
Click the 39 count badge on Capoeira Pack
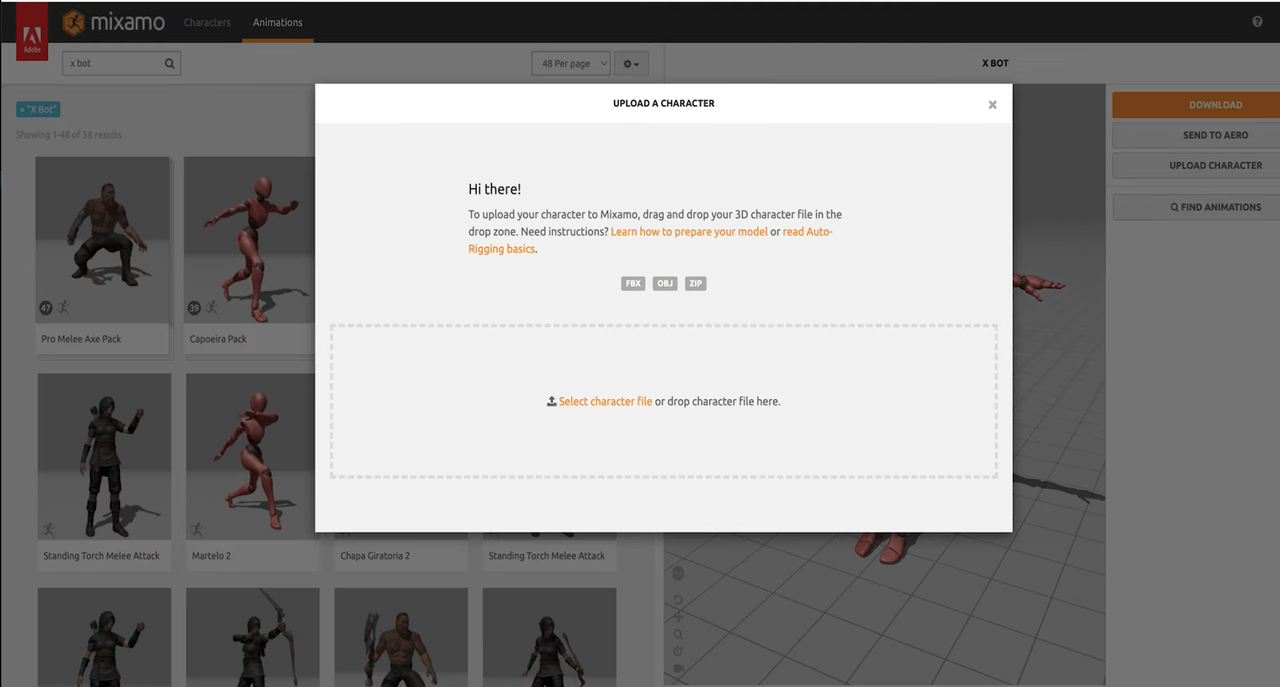click(193, 307)
